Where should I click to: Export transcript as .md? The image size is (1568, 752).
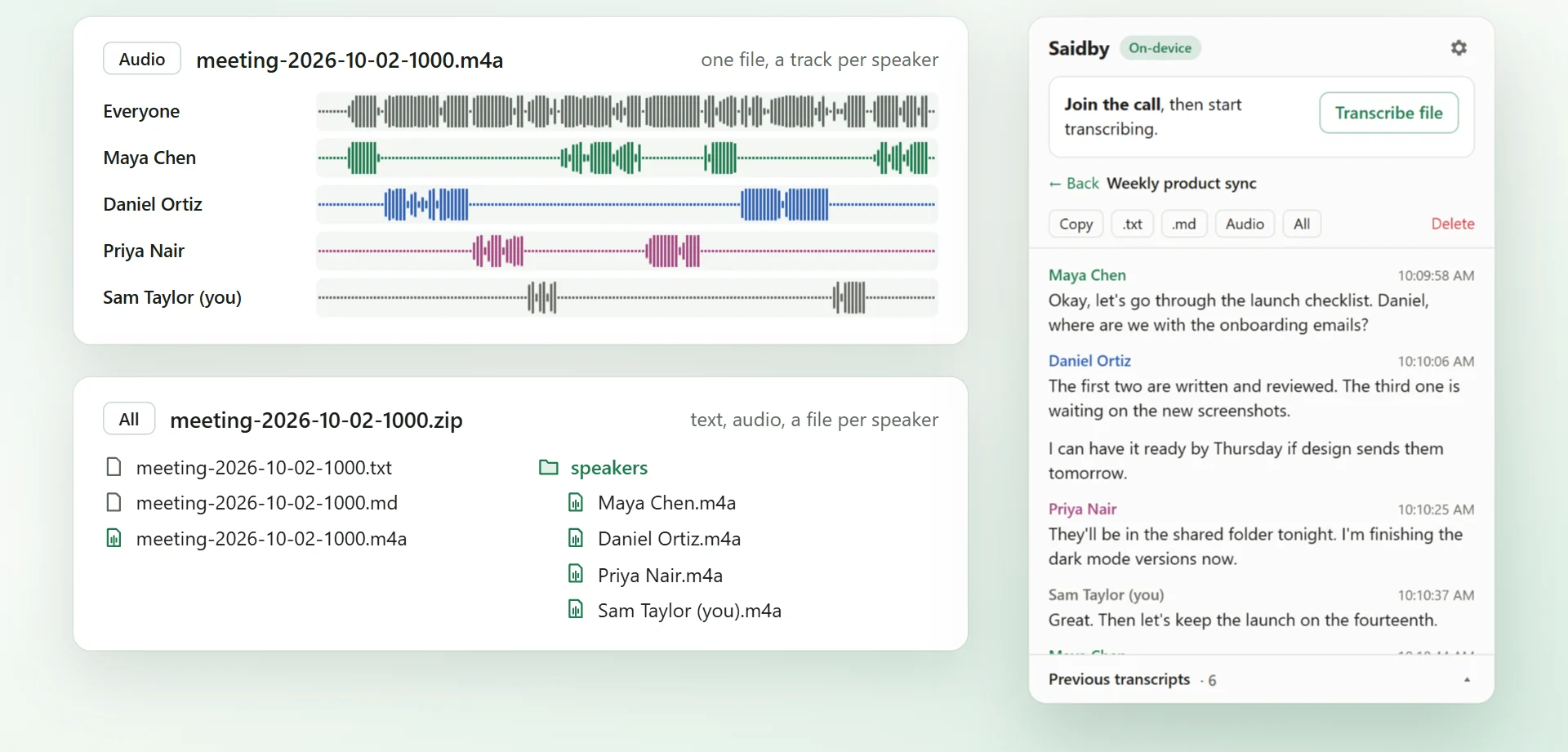1183,224
